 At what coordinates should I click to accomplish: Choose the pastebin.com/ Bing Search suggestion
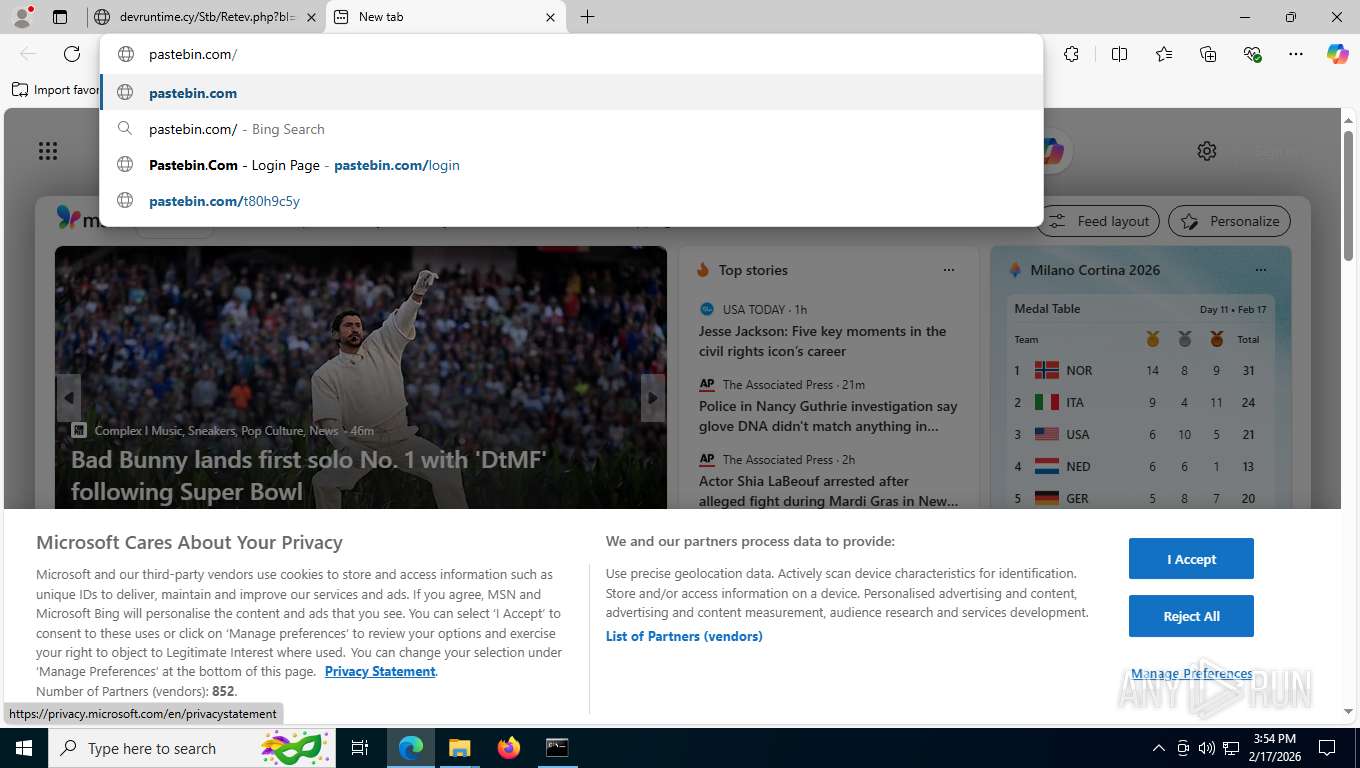click(572, 129)
